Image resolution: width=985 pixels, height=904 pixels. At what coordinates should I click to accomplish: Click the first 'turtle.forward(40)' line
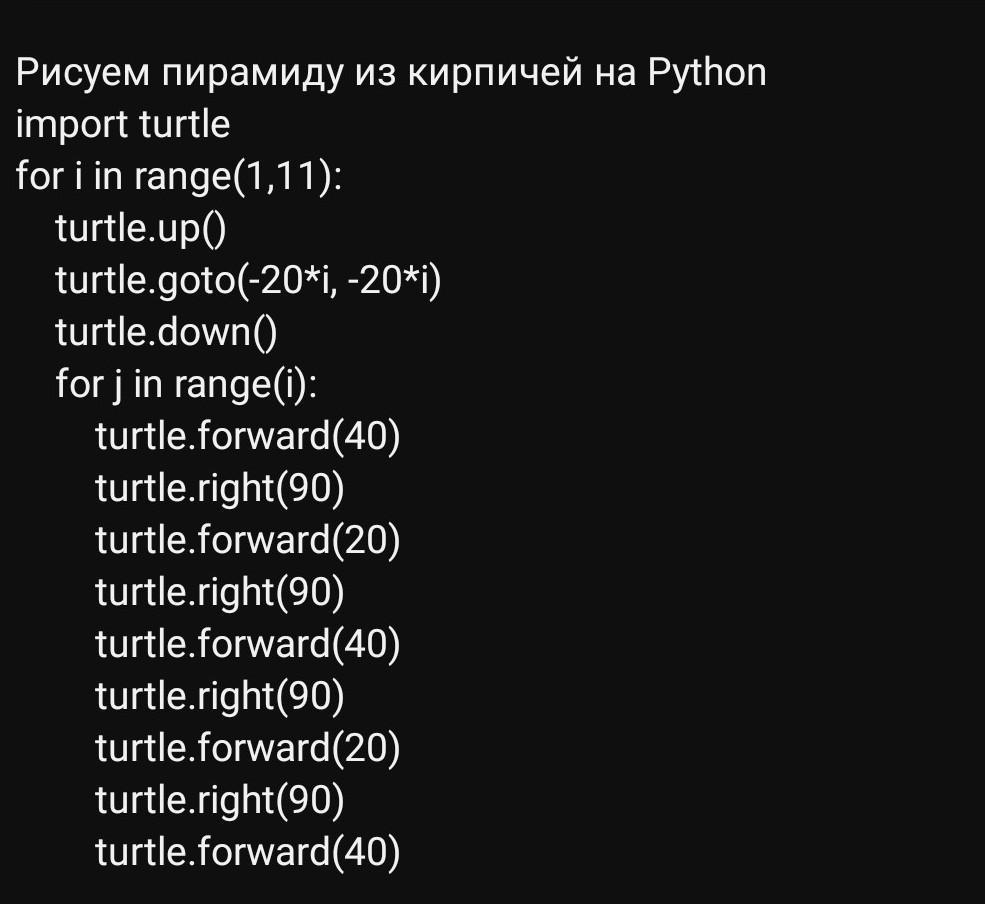[x=248, y=436]
